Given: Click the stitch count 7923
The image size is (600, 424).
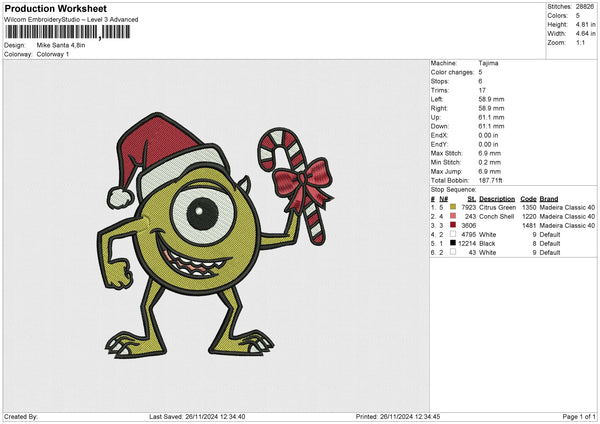Looking at the screenshot, I should coord(469,207).
